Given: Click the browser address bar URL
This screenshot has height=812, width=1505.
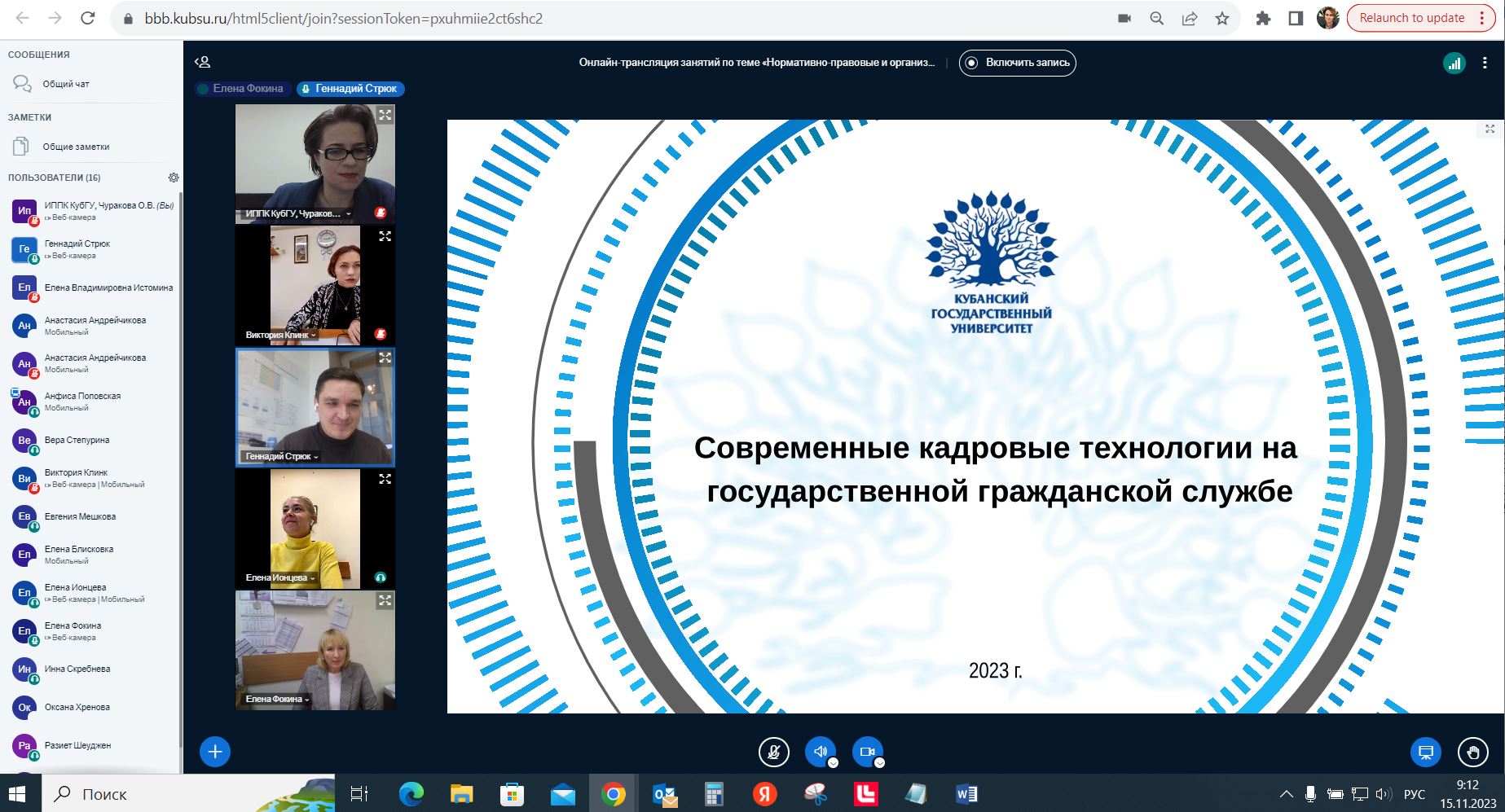Looking at the screenshot, I should pyautogui.click(x=344, y=18).
